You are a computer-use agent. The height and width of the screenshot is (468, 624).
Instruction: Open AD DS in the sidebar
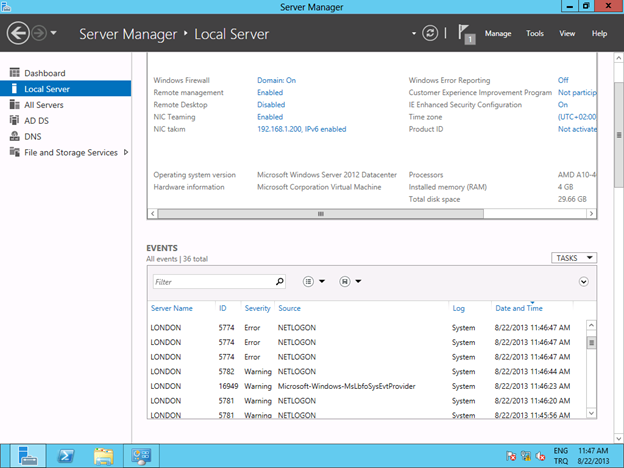click(66, 121)
